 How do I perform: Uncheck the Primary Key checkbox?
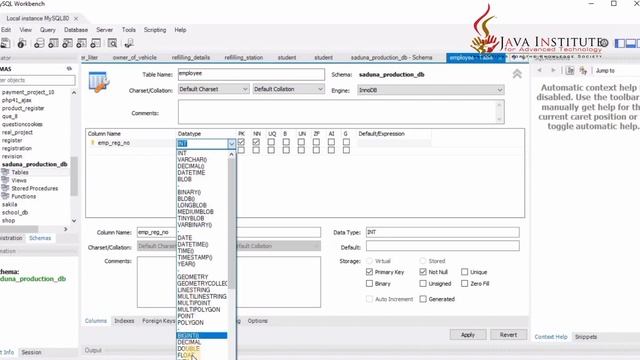[369, 272]
